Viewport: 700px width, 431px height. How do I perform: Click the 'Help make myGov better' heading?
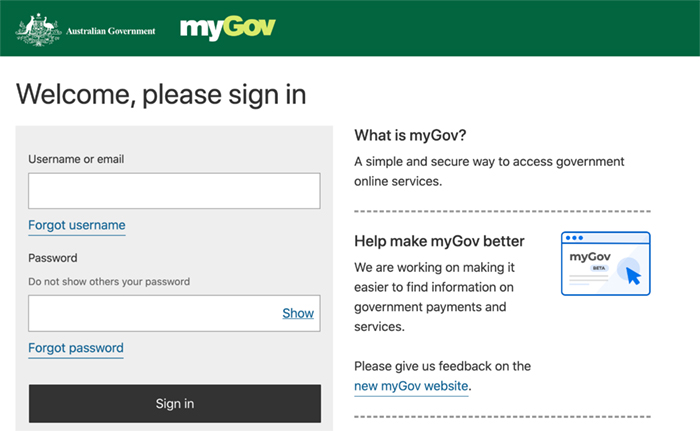tap(439, 241)
